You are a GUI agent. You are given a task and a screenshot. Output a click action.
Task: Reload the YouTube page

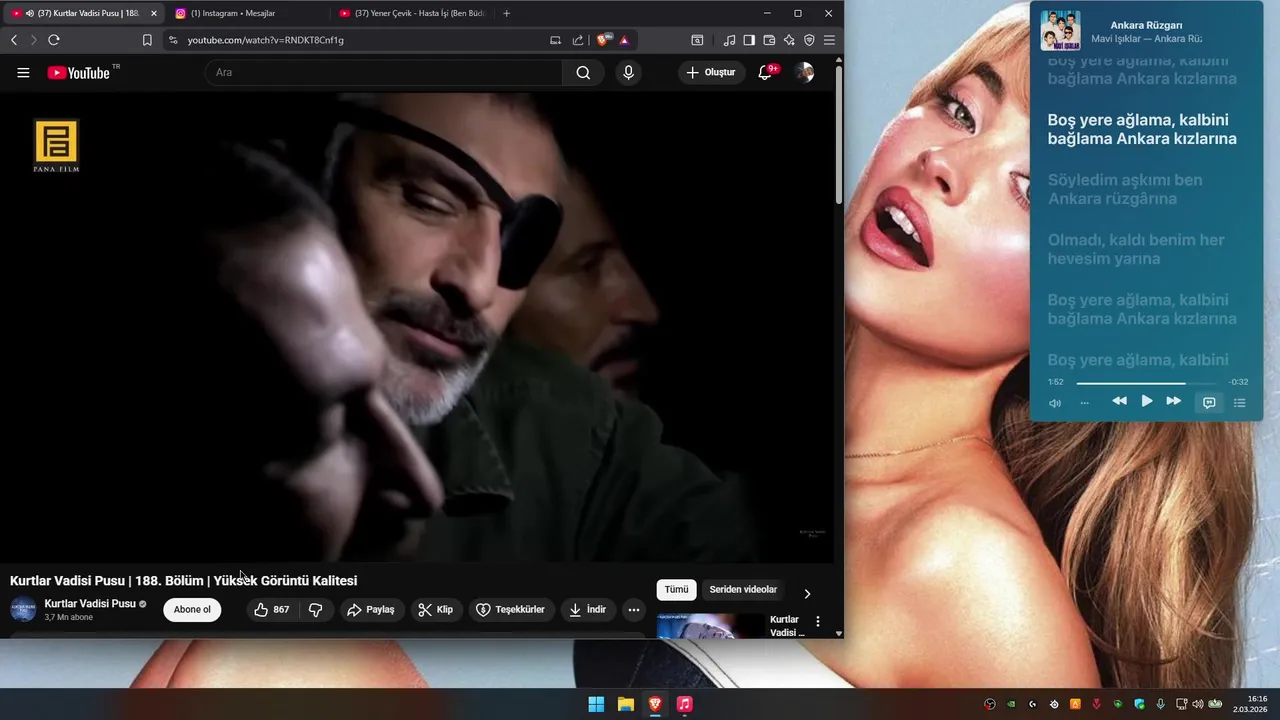click(x=53, y=40)
